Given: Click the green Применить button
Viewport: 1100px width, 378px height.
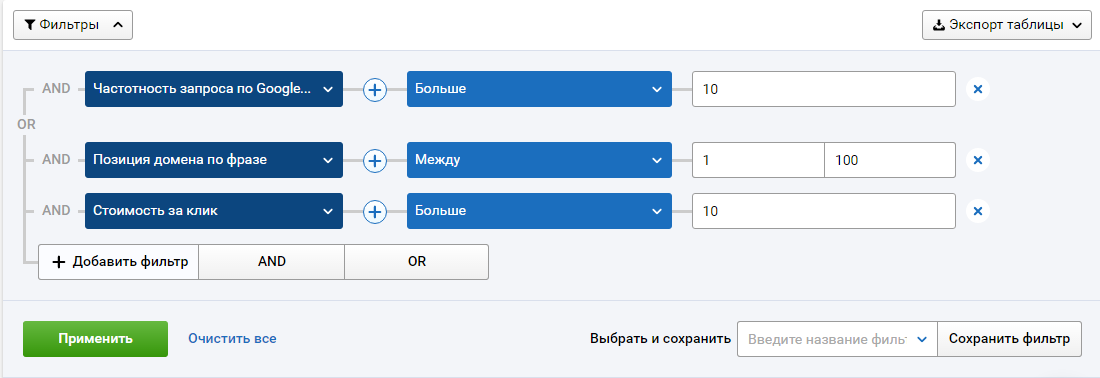Looking at the screenshot, I should click(95, 339).
